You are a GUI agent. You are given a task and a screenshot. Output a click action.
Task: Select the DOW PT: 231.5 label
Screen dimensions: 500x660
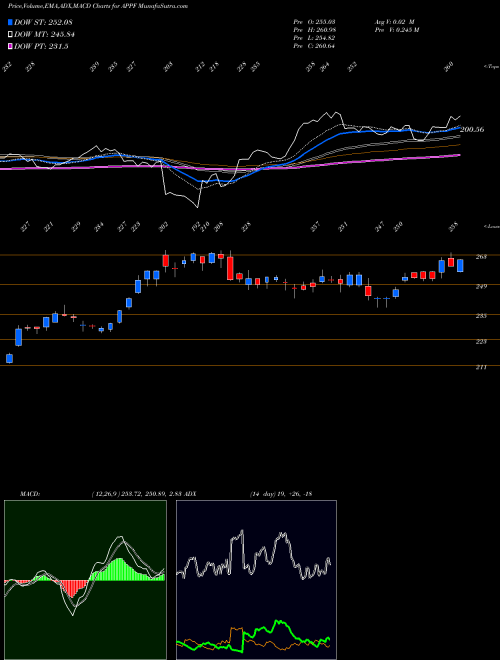pyautogui.click(x=41, y=47)
